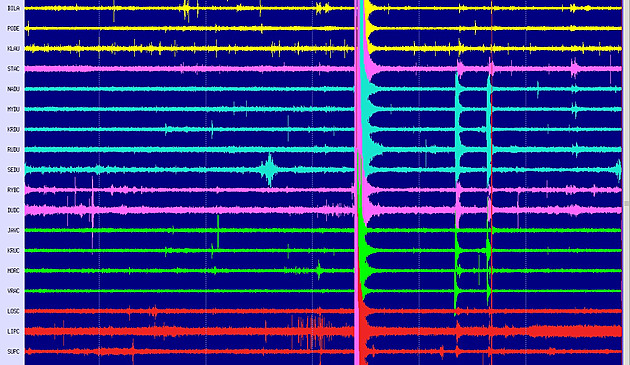This screenshot has width=630, height=365.
Task: Select the NADU station label
Action: [x=13, y=89]
